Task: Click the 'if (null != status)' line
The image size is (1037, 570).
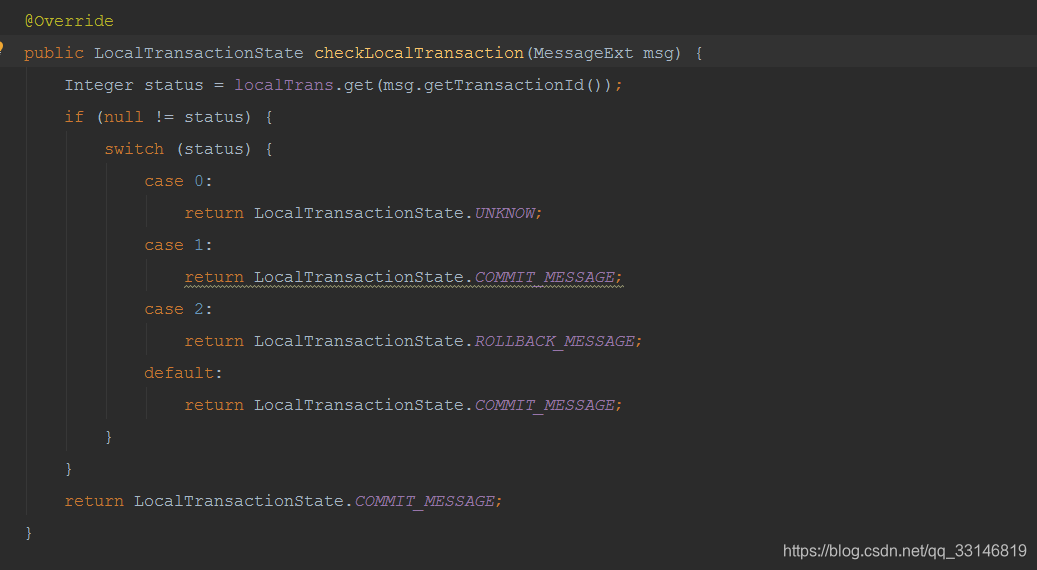Action: 169,117
